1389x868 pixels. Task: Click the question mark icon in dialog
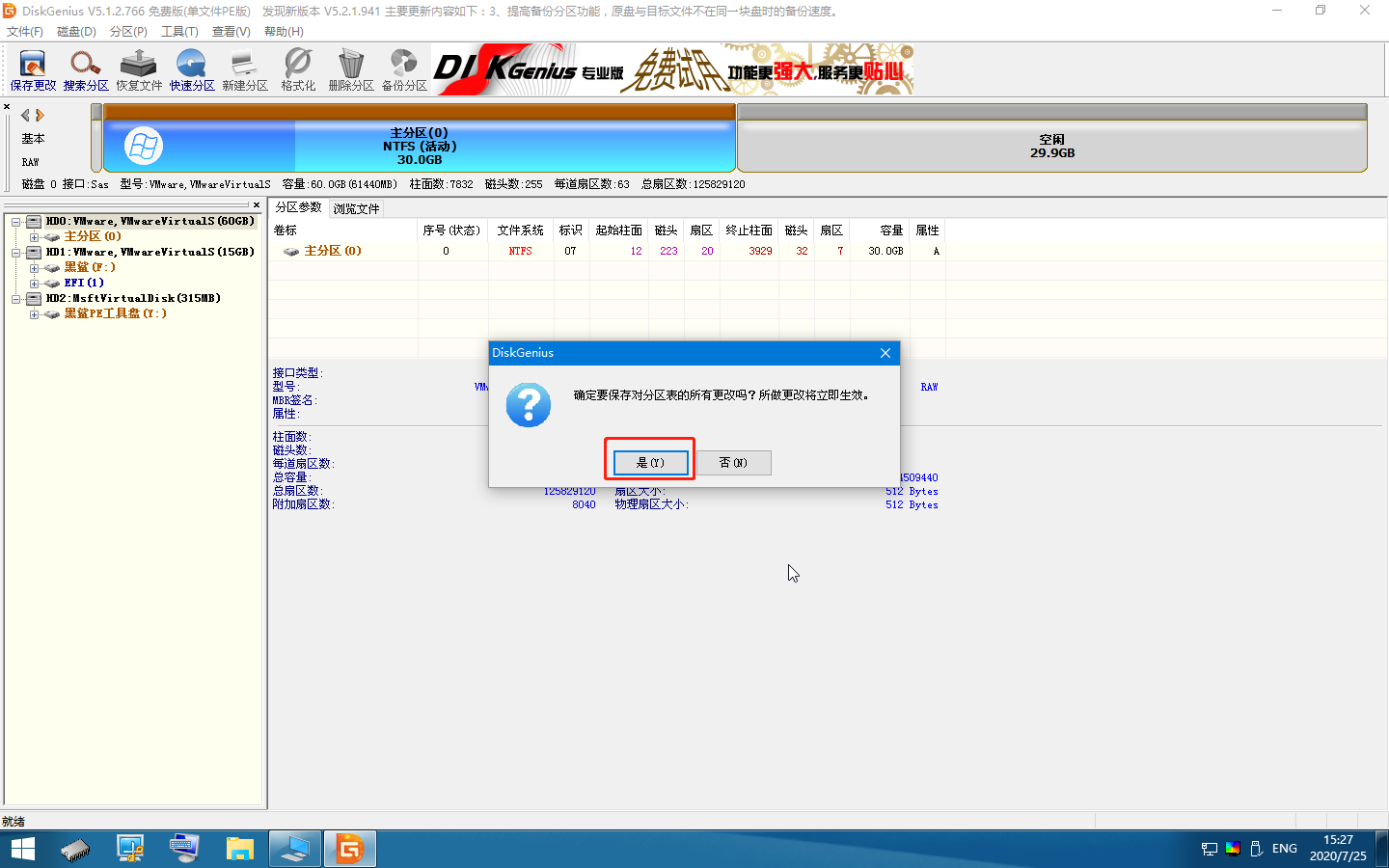[x=529, y=405]
